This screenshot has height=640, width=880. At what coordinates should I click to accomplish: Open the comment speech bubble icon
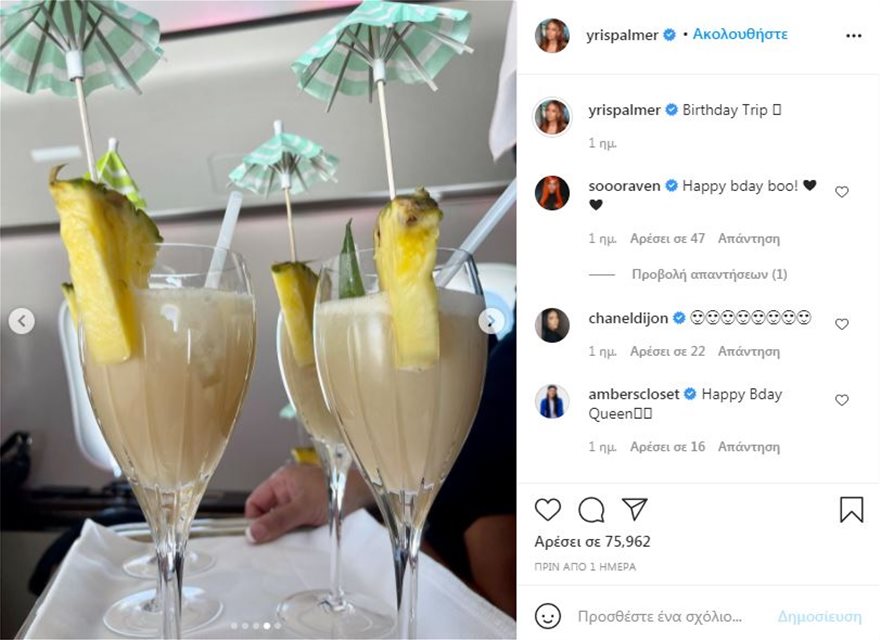click(592, 510)
